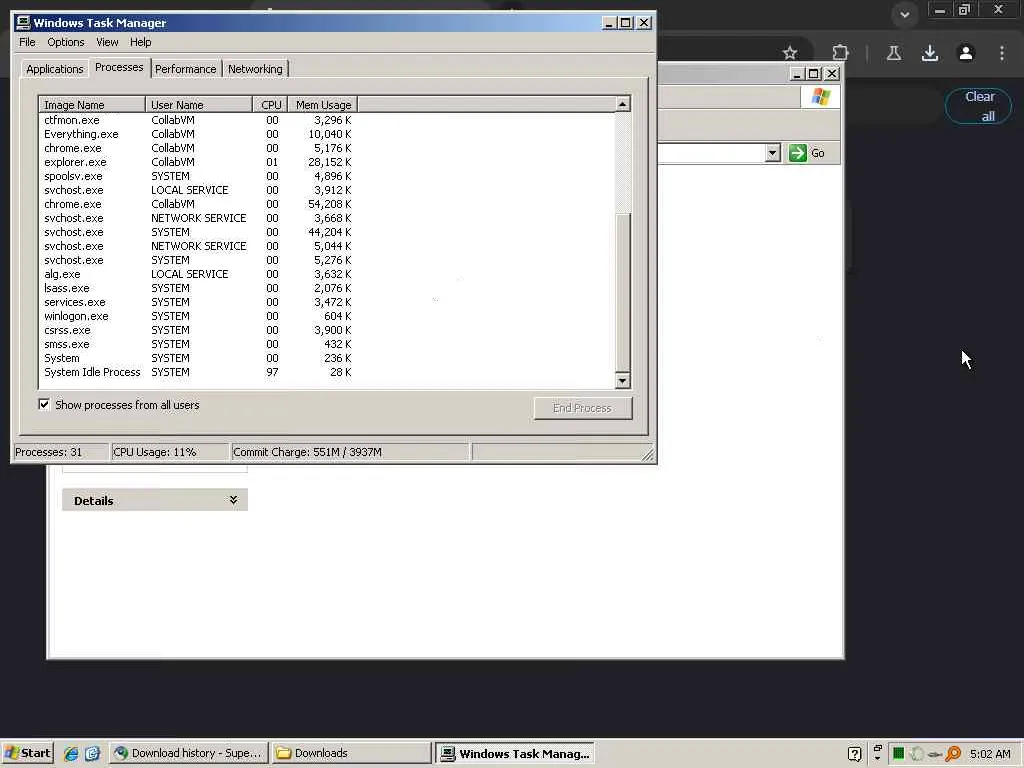Click the Task Manager title bar icon
This screenshot has height=768, width=1024.
(x=23, y=22)
